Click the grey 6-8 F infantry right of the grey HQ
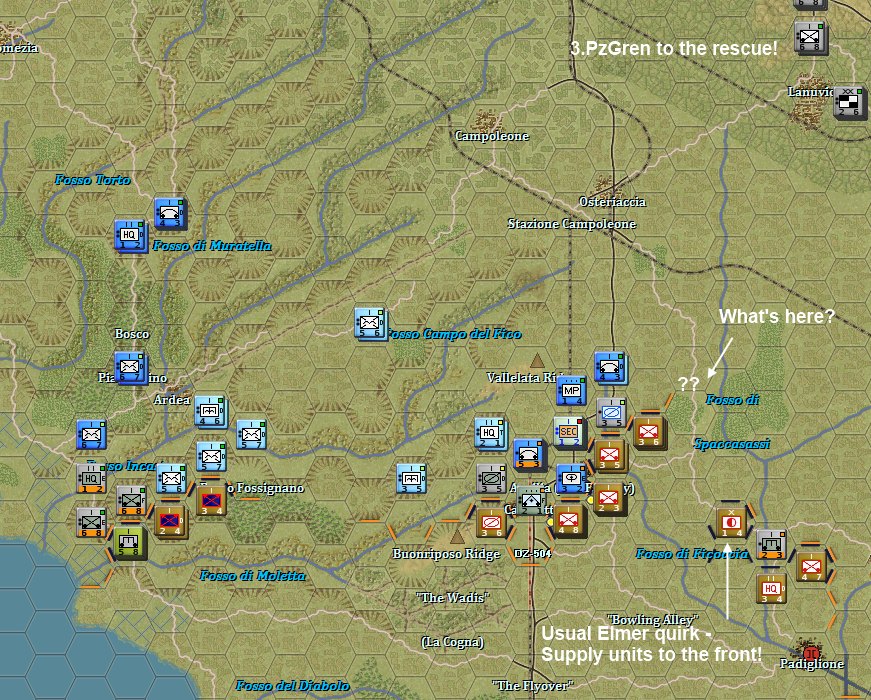Image resolution: width=871 pixels, height=700 pixels. pos(131,500)
